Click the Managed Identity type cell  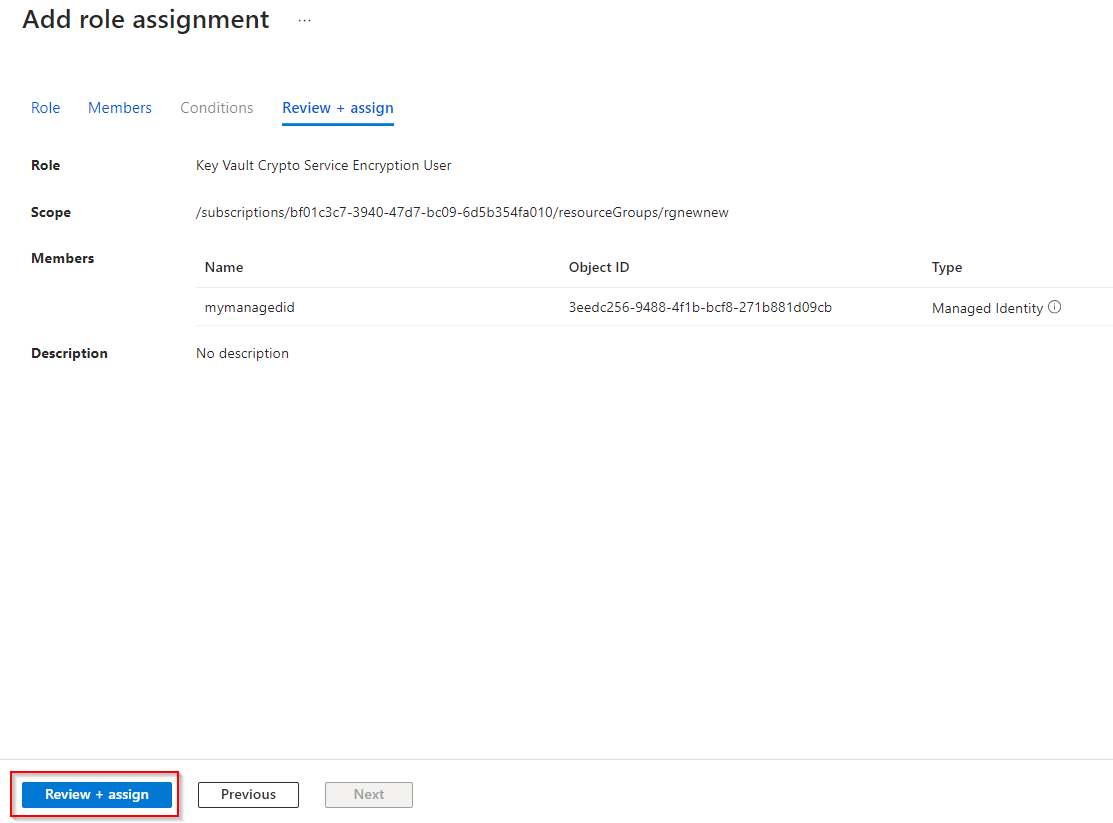[987, 308]
